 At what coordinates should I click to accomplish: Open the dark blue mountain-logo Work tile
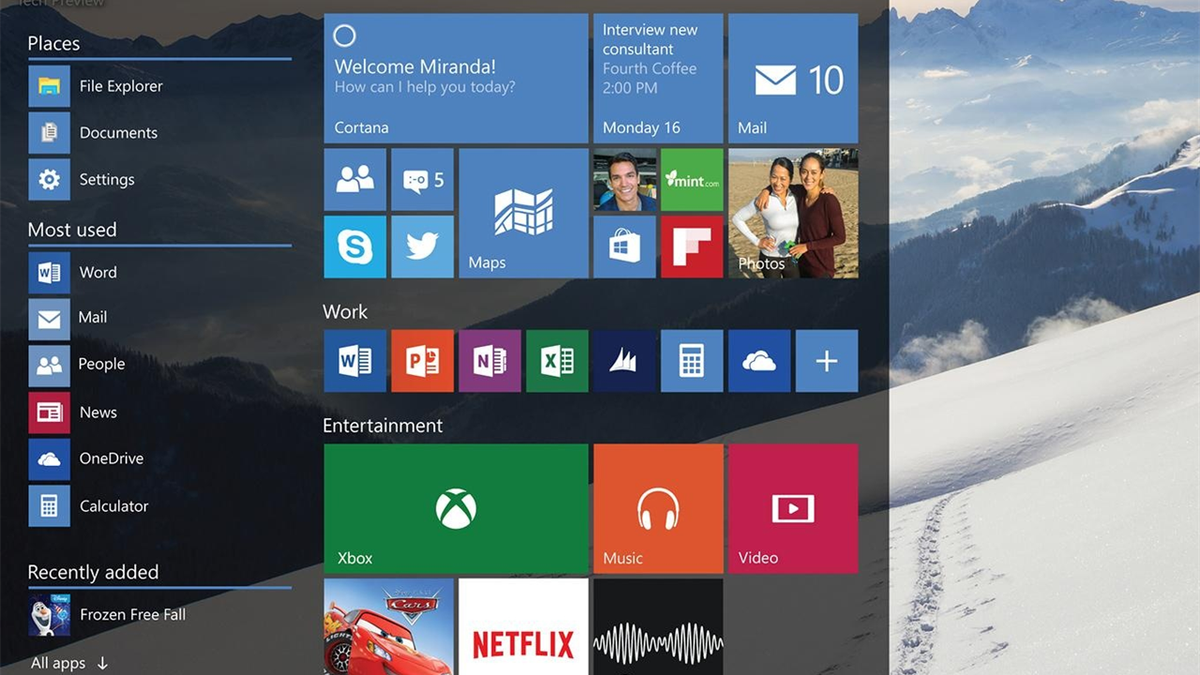(x=625, y=361)
